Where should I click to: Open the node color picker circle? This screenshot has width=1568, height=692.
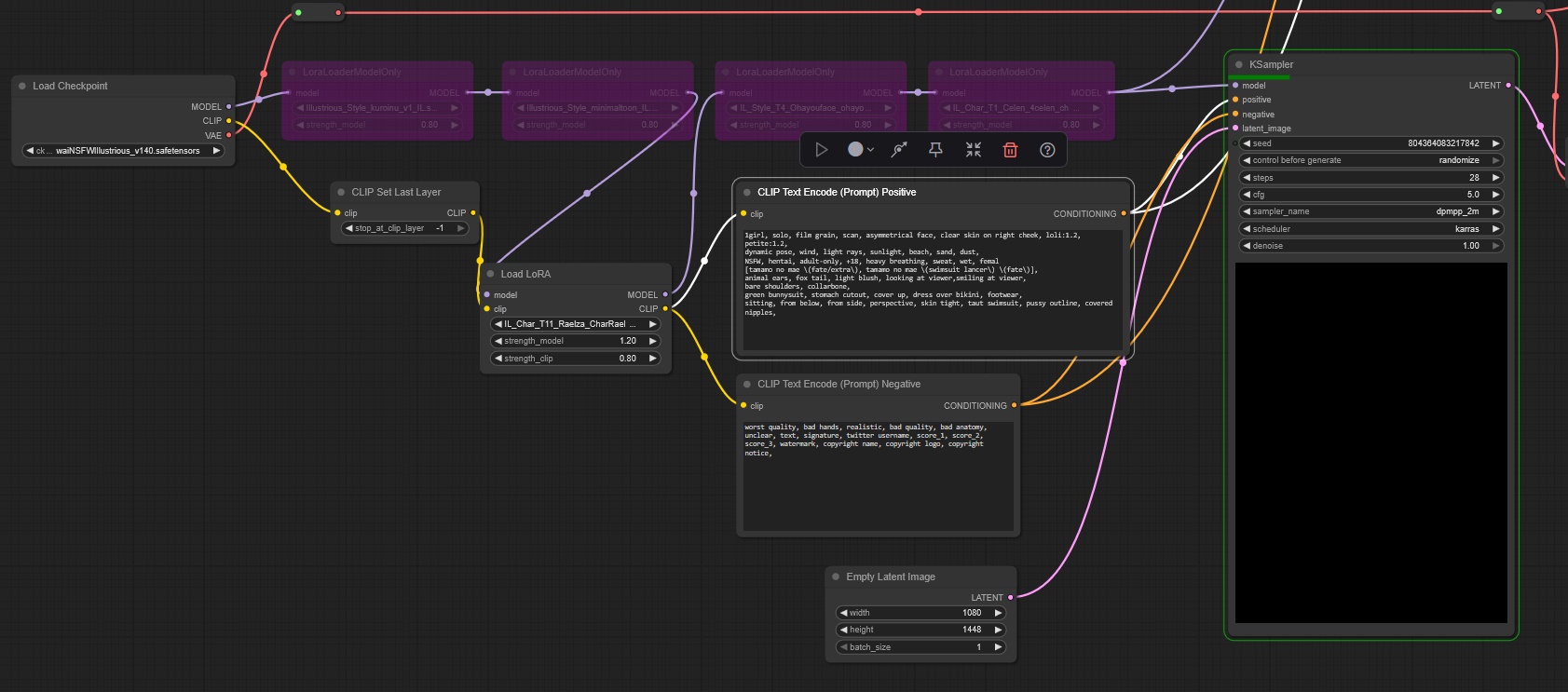[855, 150]
